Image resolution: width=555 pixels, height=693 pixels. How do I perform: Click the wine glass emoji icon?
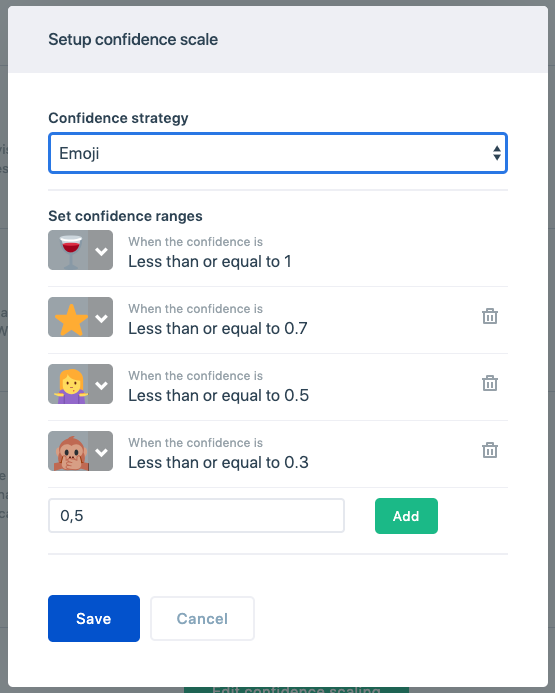click(x=71, y=251)
